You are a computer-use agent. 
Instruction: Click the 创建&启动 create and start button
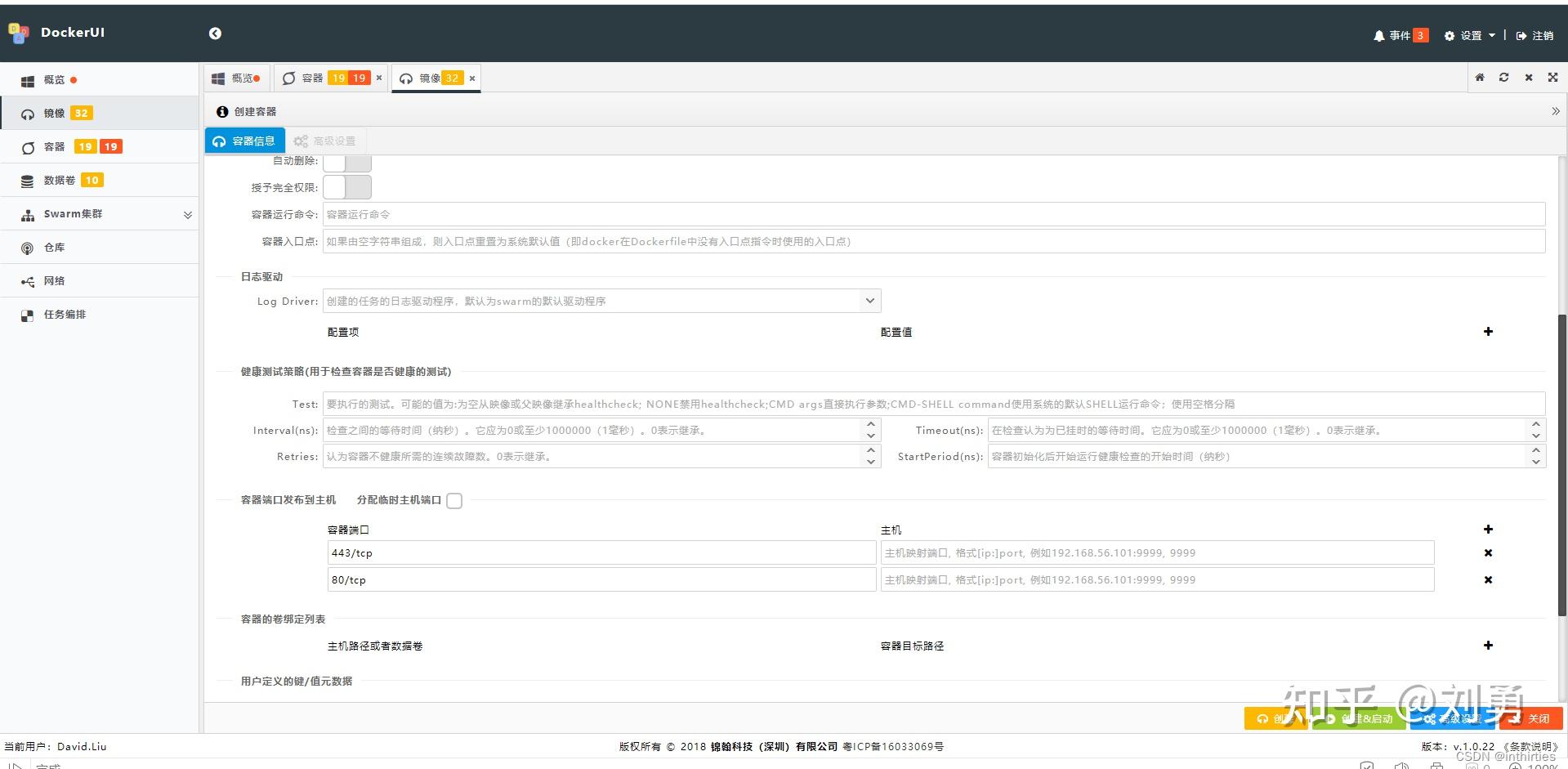pos(1359,718)
